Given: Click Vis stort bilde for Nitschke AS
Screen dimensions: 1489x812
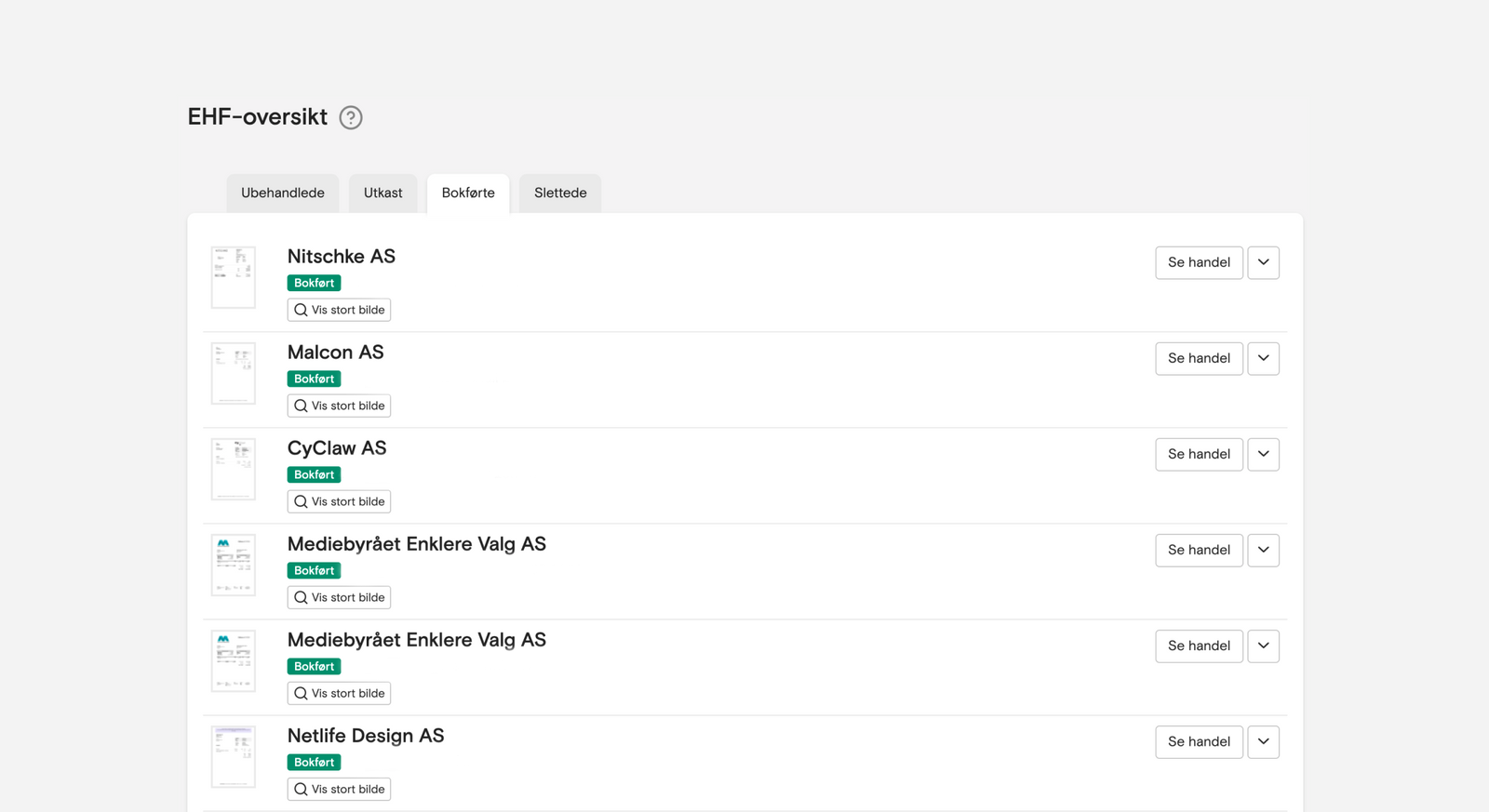Looking at the screenshot, I should (339, 310).
